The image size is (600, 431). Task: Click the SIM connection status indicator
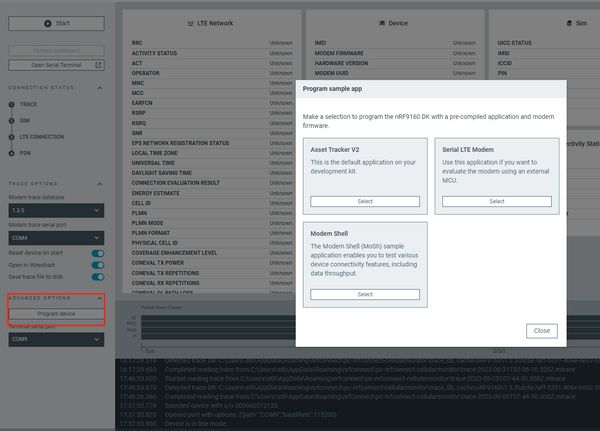11,121
